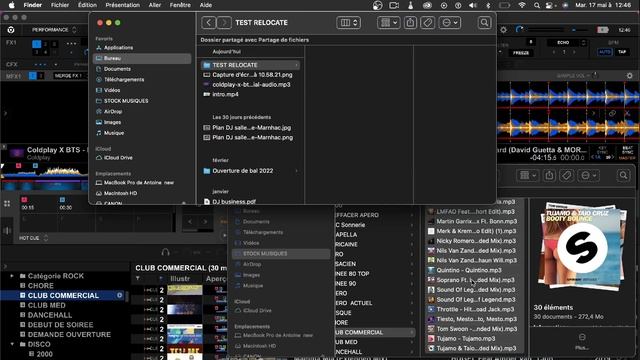
Task: Go back in TEST RELOCATE Finder window
Action: [209, 22]
